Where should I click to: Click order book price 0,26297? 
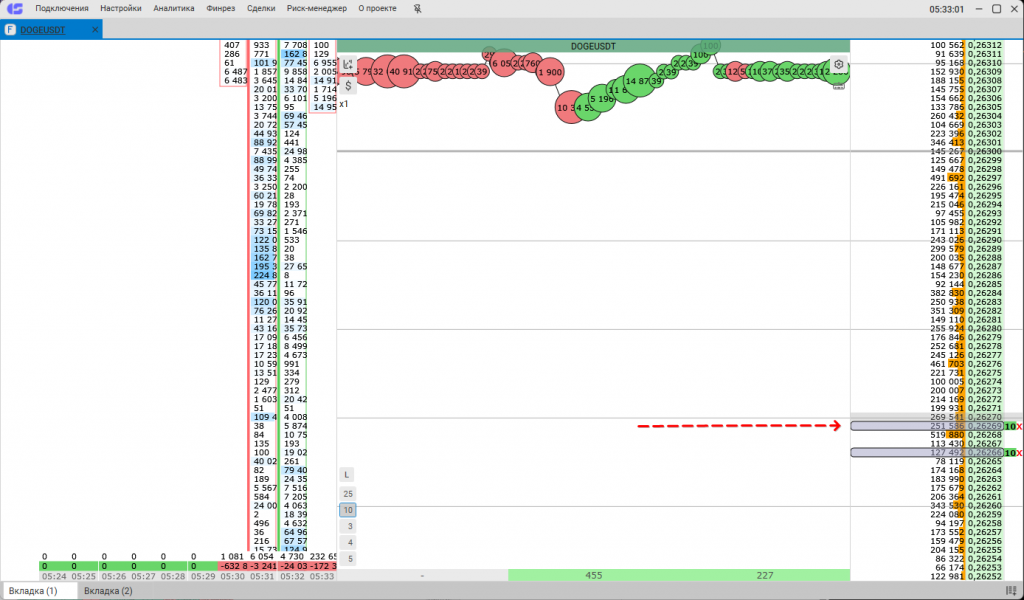click(x=984, y=178)
